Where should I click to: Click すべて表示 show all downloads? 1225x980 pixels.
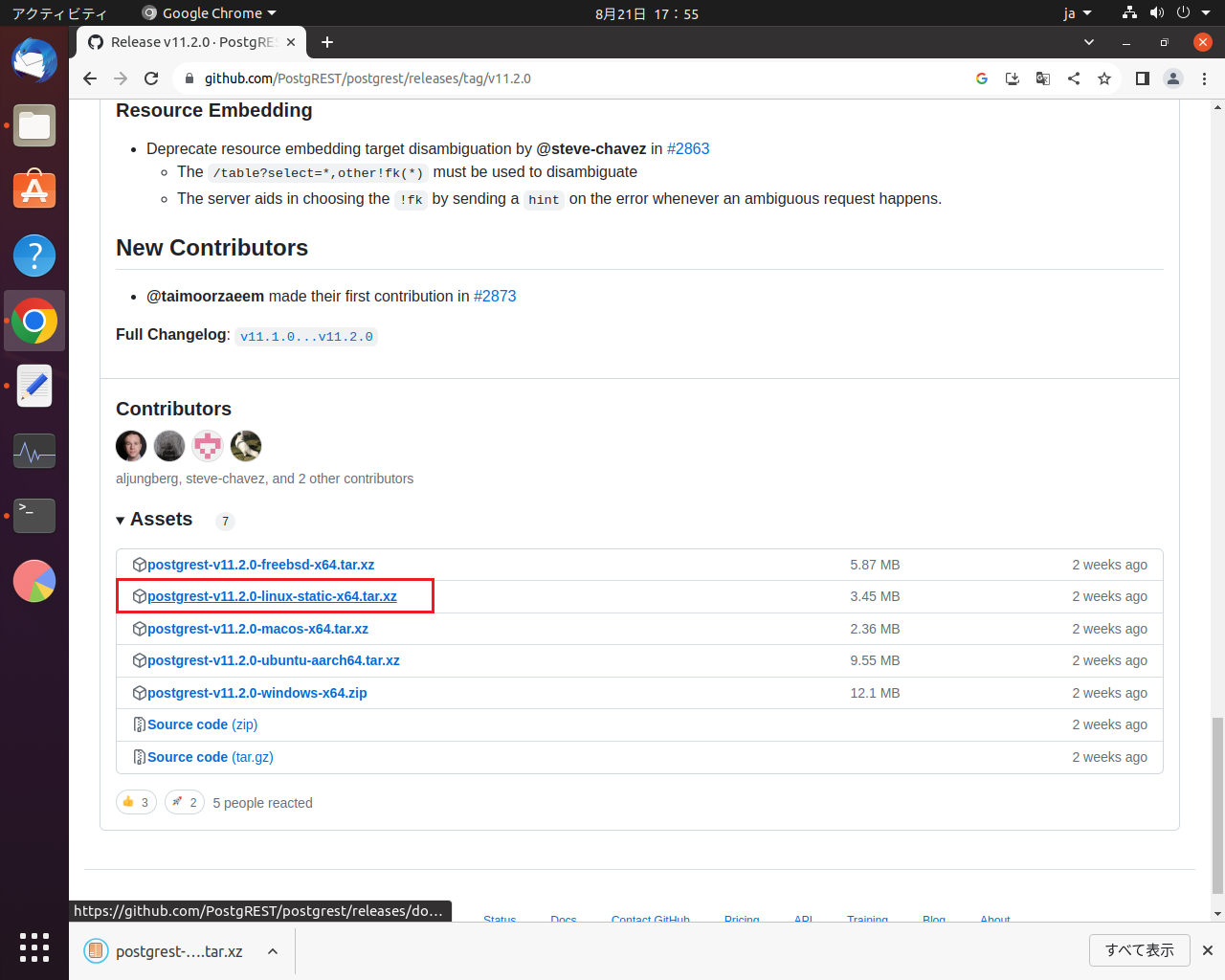point(1139,950)
